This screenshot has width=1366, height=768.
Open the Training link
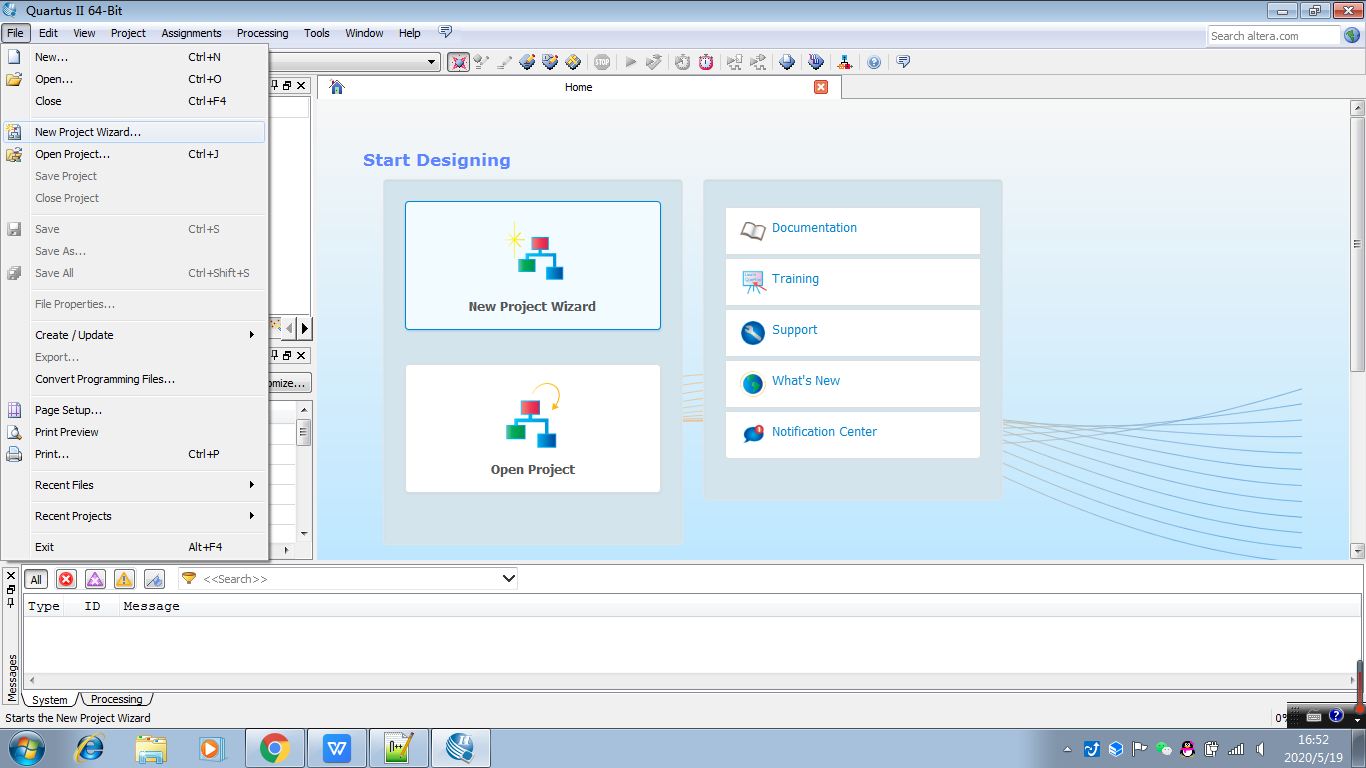click(x=795, y=279)
